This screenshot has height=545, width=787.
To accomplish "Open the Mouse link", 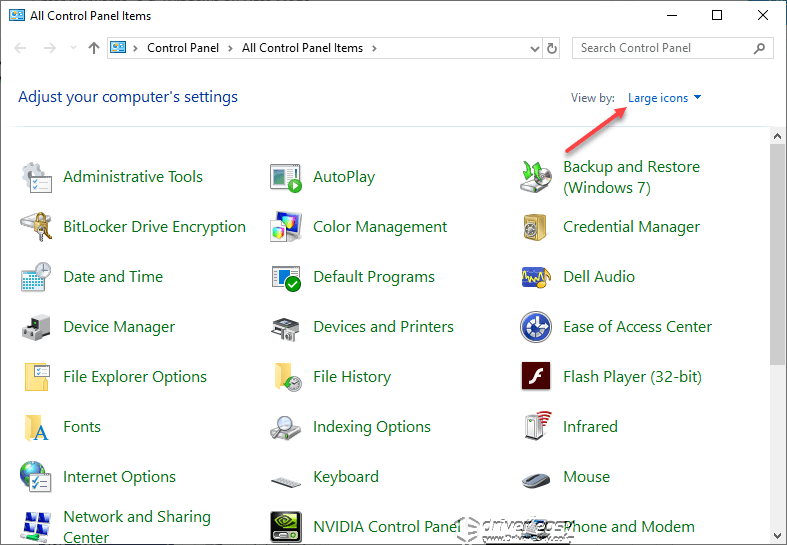I will (x=586, y=477).
